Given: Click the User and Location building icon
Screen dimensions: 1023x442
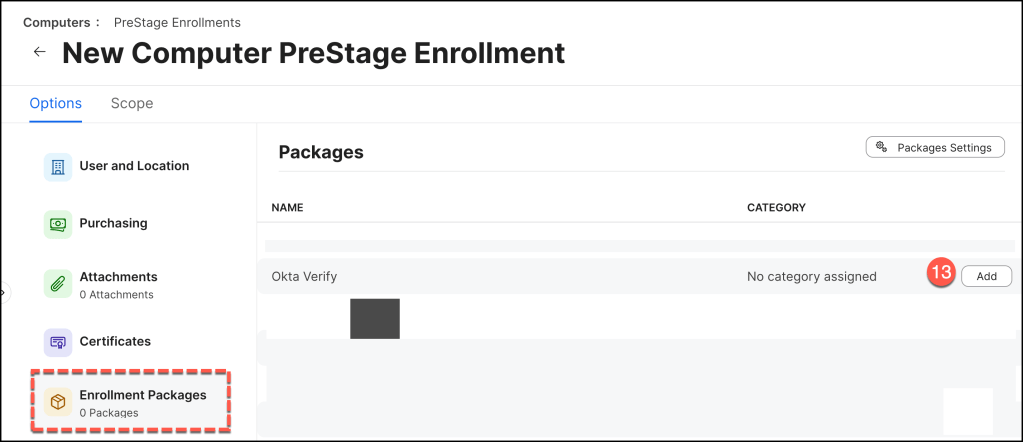Looking at the screenshot, I should 58,167.
